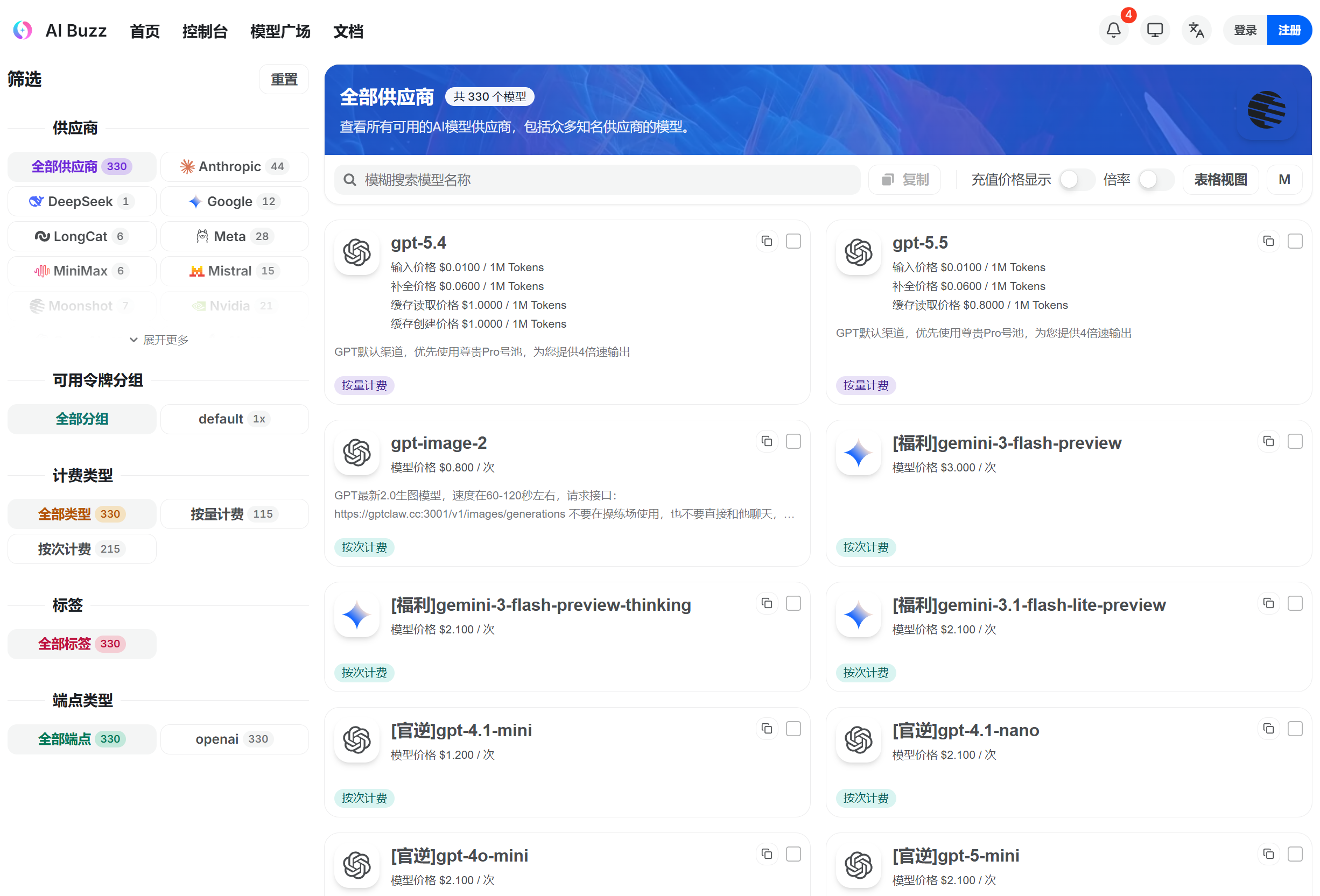This screenshot has width=1320, height=896.
Task: Copy [官逆]gpt-5-mini name icon
Action: pyautogui.click(x=1268, y=854)
